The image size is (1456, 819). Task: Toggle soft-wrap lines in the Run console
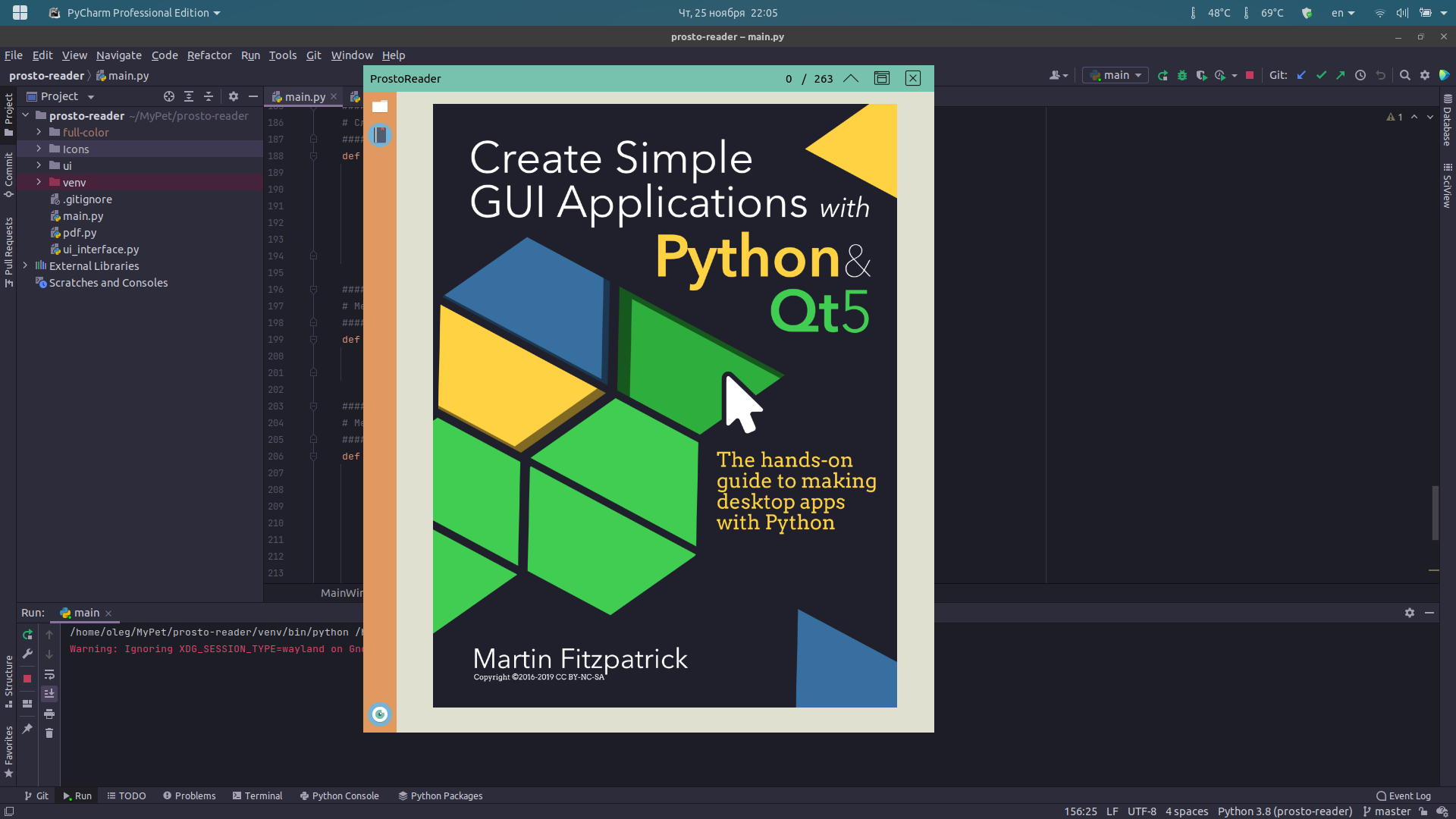(x=49, y=674)
